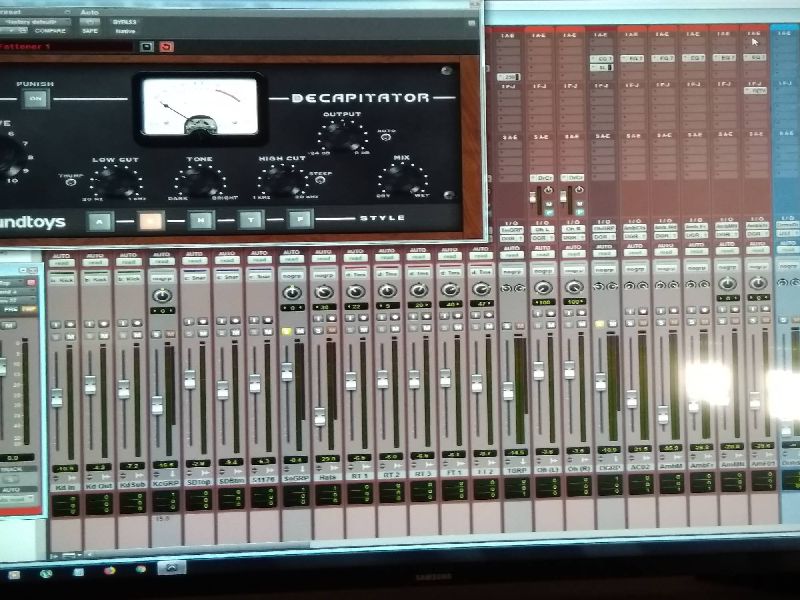
Task: Select the DGRP track name
Action: (x=609, y=467)
